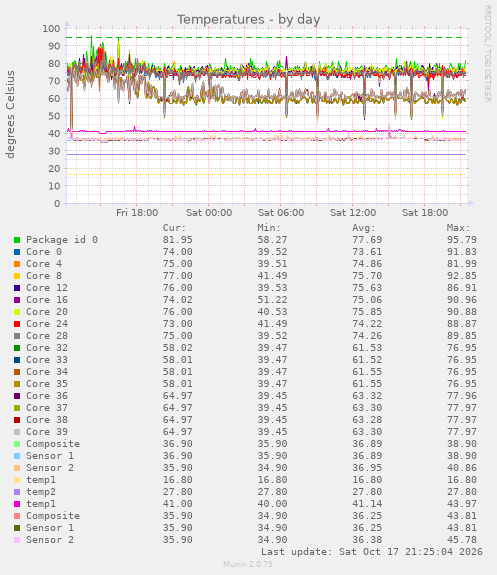Viewport: 497px width, 575px height.
Task: Click the magenta temp1 color swatch
Action: [x=17, y=504]
